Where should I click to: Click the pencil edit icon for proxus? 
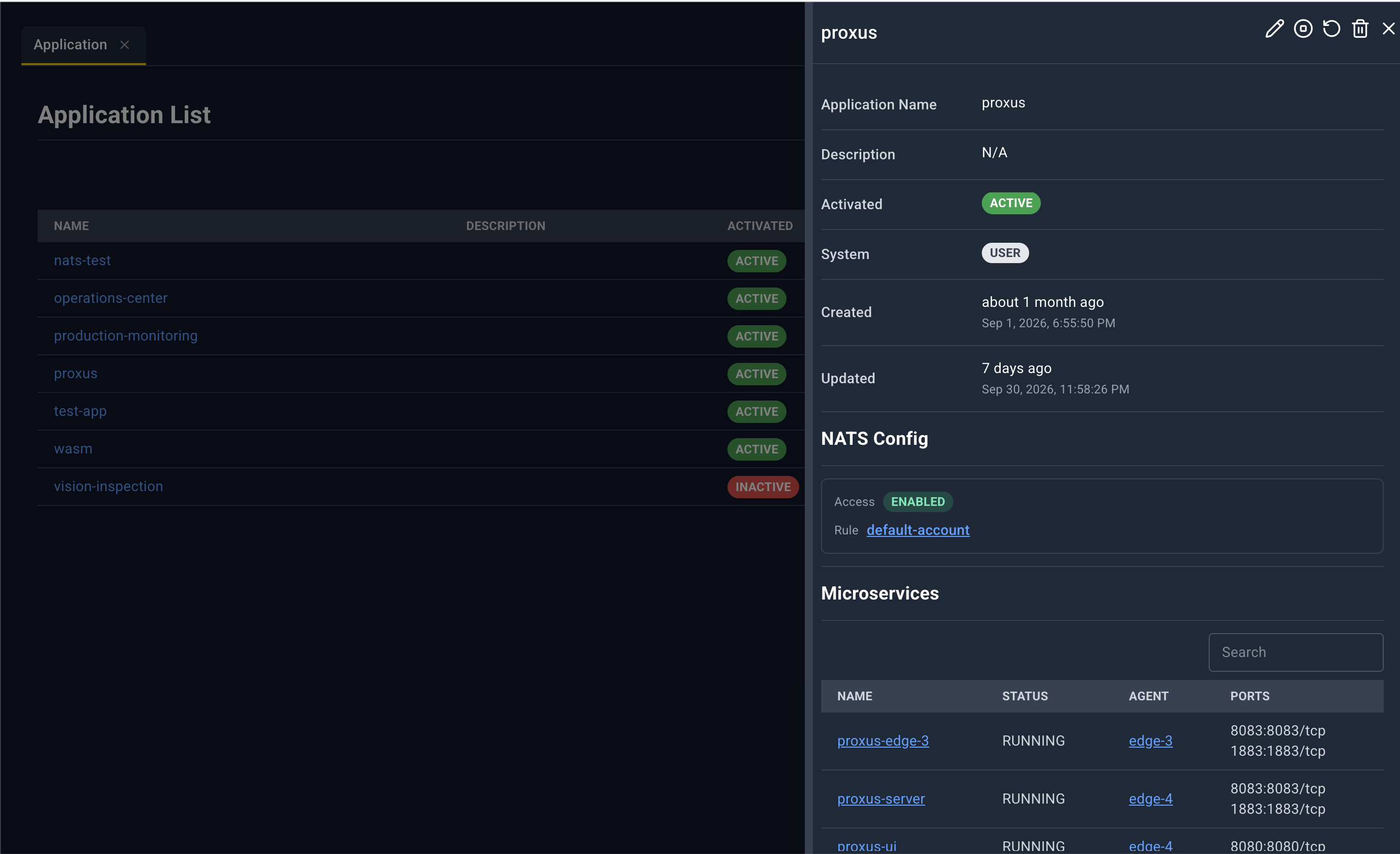pos(1274,29)
